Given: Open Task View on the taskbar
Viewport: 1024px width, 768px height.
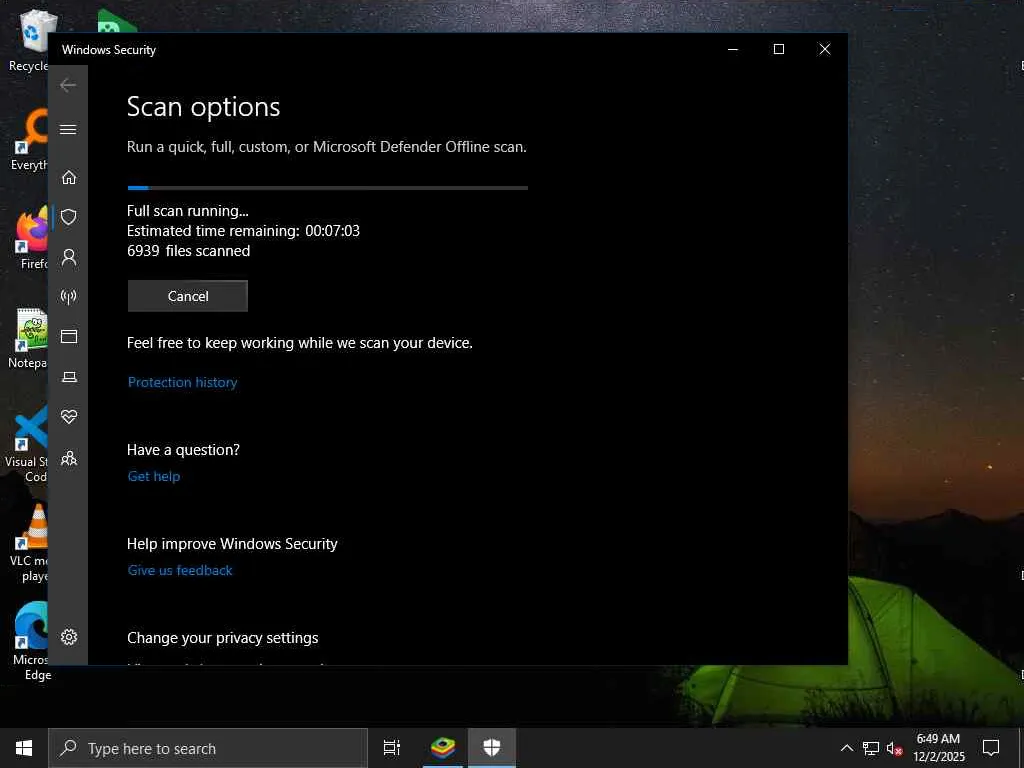Looking at the screenshot, I should [392, 748].
